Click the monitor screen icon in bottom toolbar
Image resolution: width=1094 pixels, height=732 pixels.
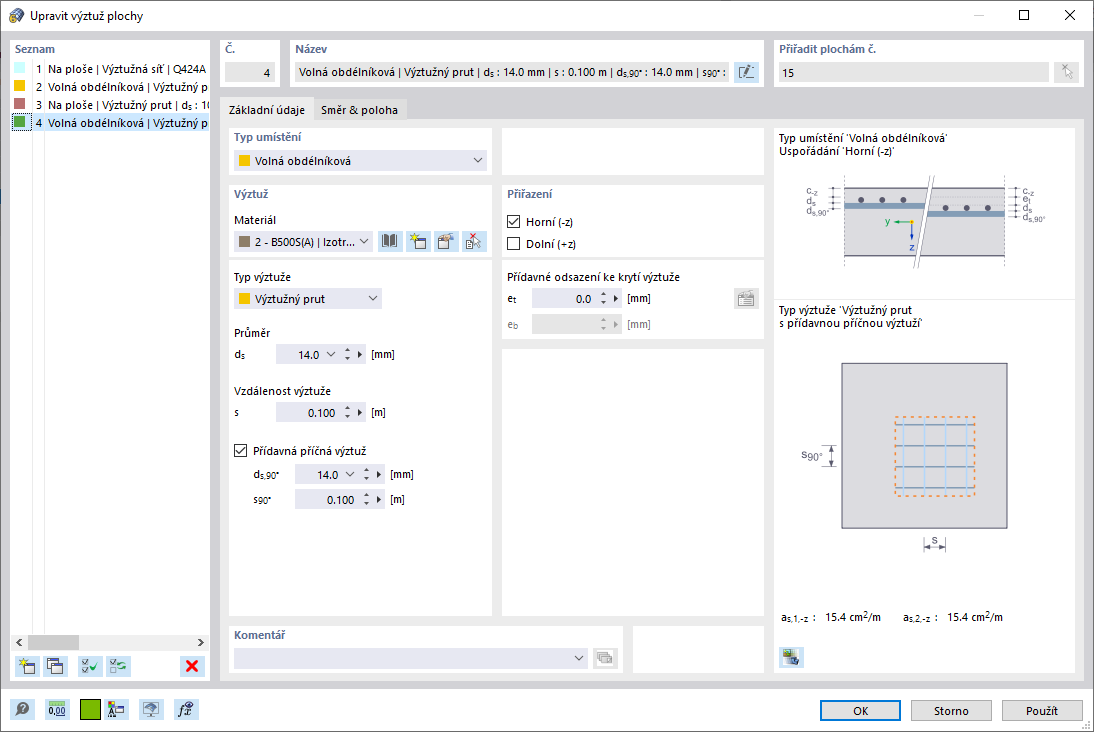point(151,710)
